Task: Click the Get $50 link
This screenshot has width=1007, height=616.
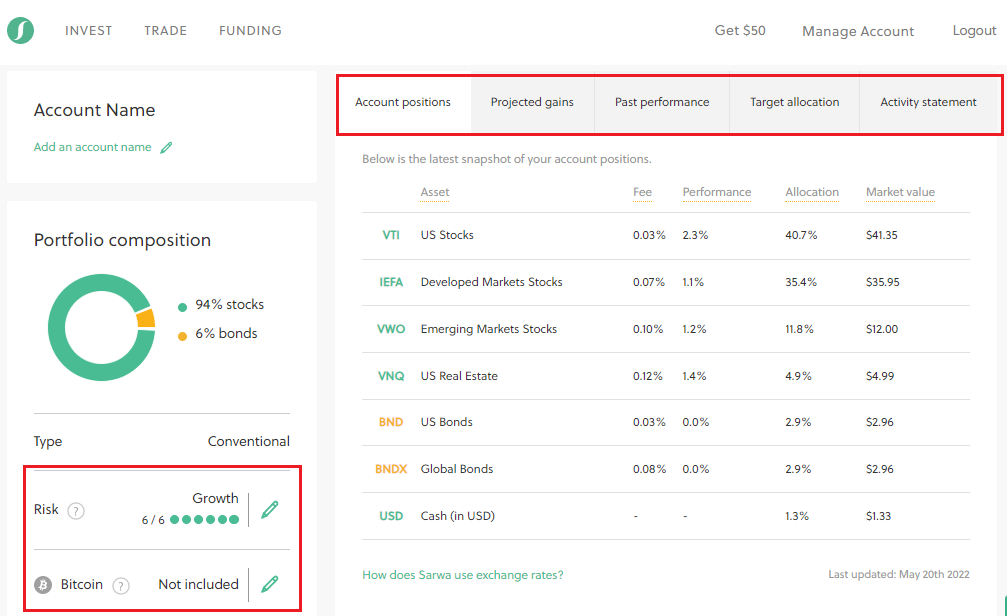Action: click(740, 30)
